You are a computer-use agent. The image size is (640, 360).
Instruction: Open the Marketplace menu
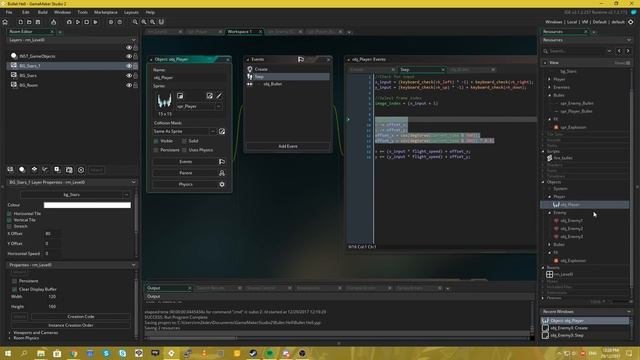coord(106,12)
